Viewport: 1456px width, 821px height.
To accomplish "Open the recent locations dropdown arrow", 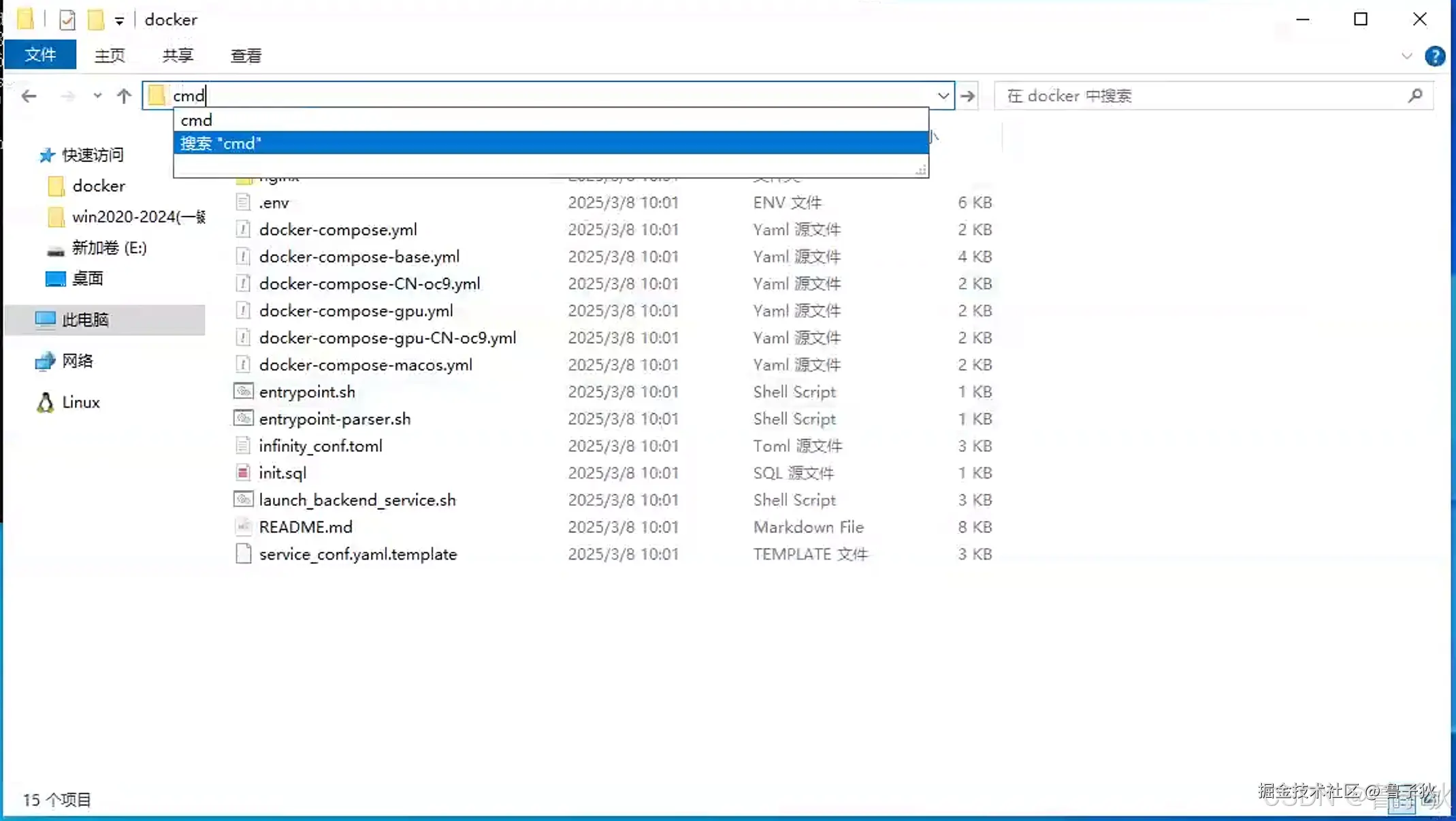I will pos(97,96).
